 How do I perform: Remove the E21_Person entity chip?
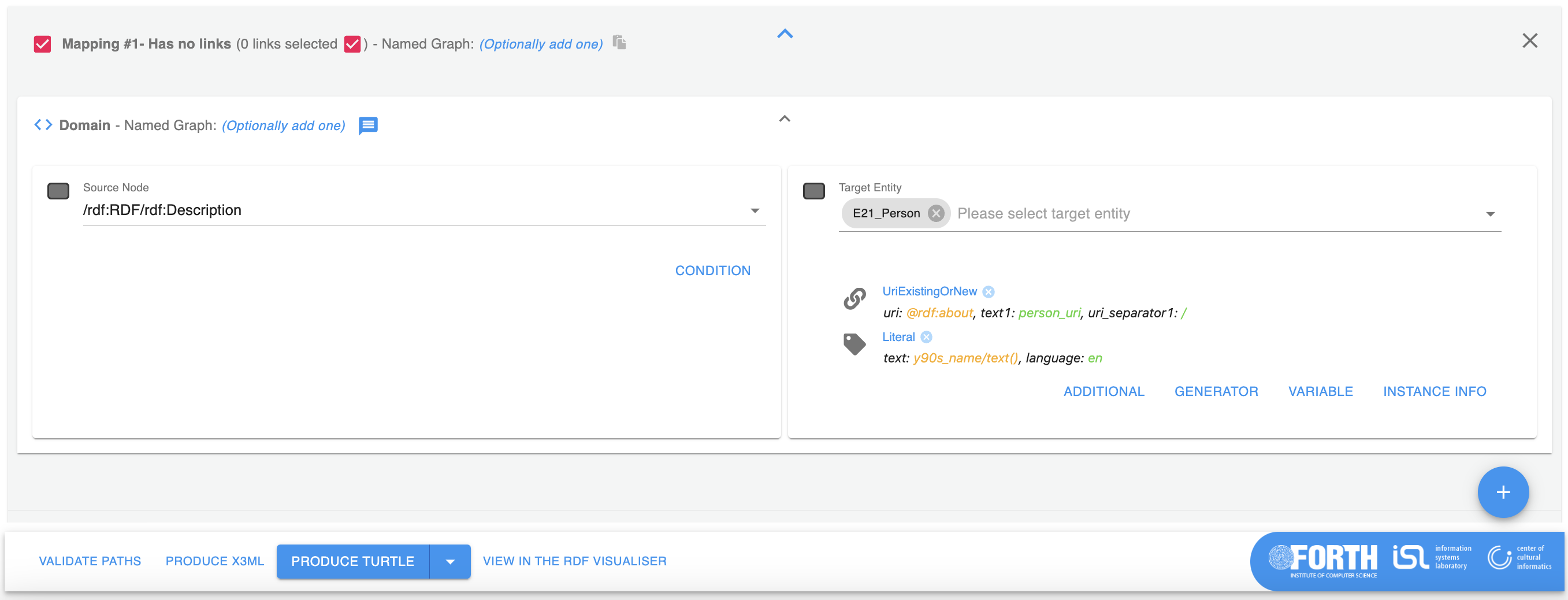point(935,213)
